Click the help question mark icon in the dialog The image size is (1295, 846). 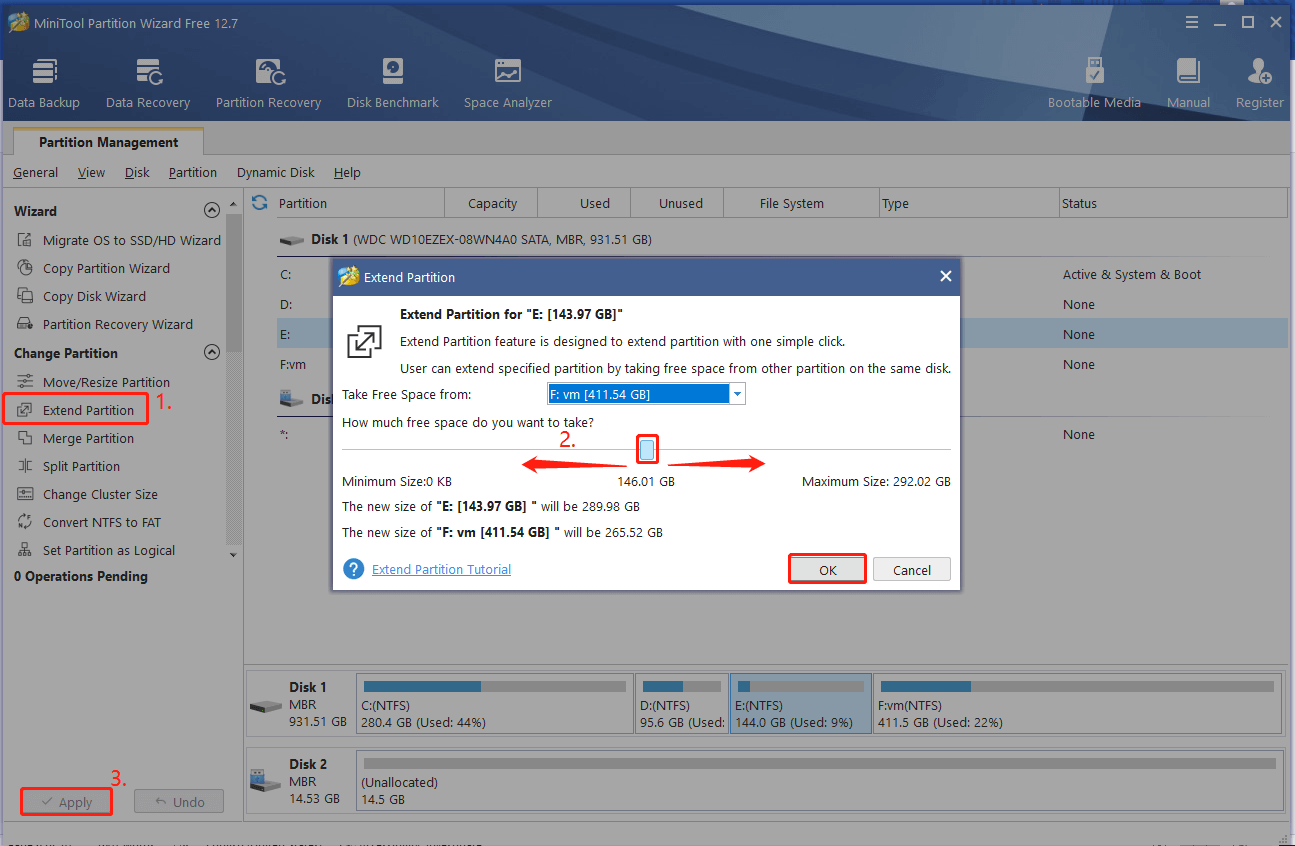(353, 569)
